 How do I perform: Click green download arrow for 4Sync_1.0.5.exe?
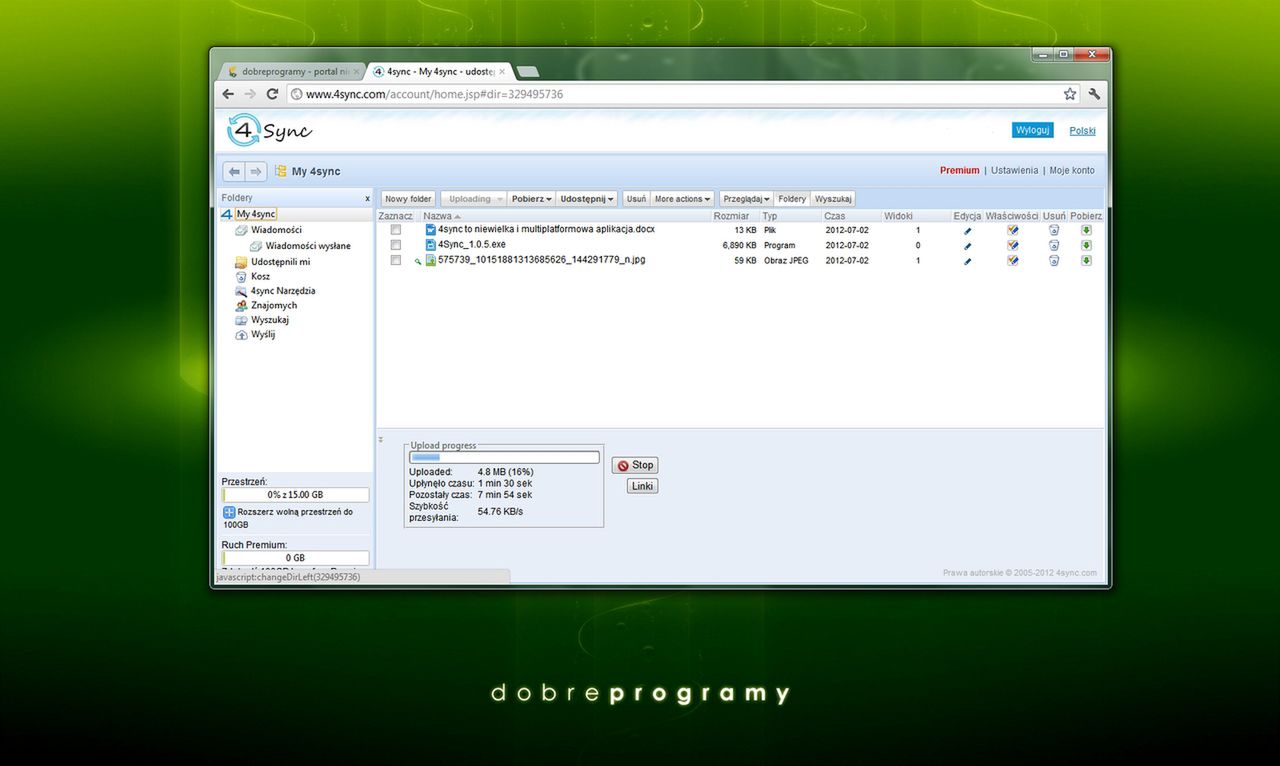1086,245
